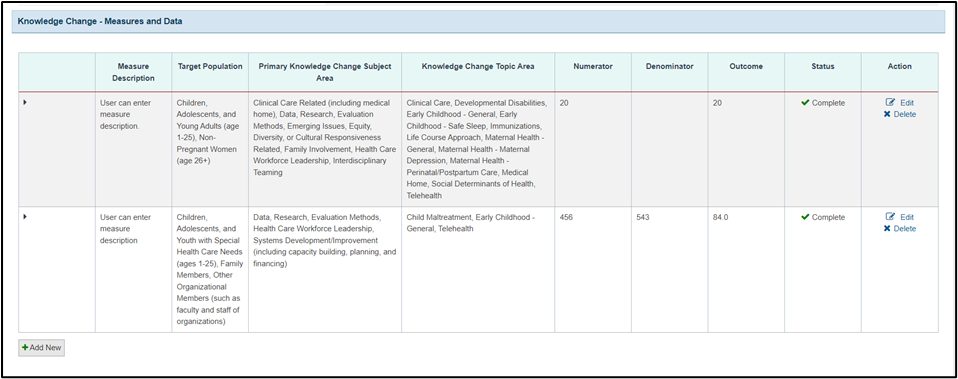Expand the first measure row arrow
The image size is (958, 379).
tap(24, 102)
